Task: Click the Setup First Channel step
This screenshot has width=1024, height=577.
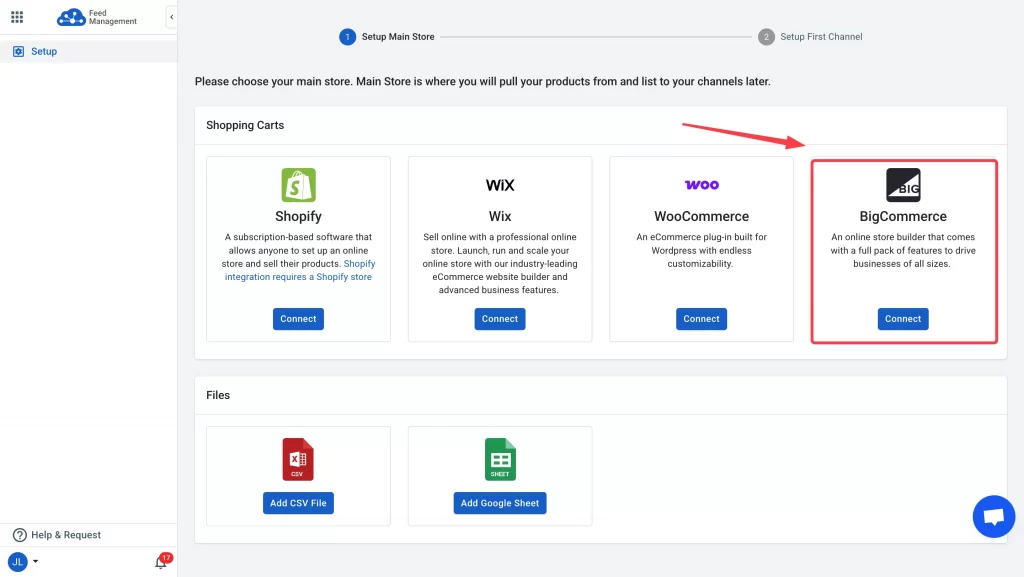Action: (822, 36)
